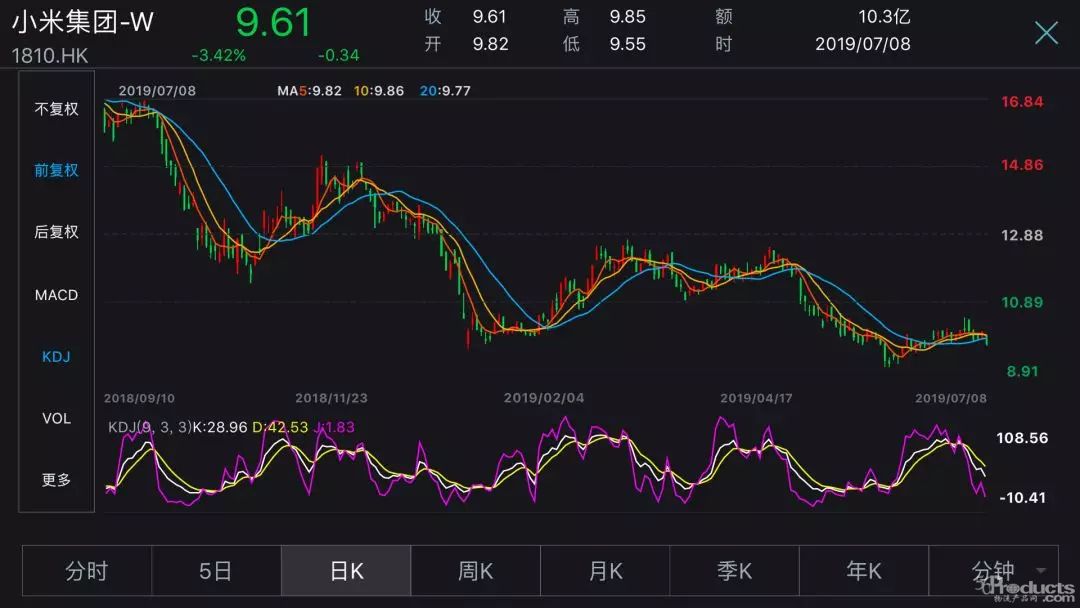1080x608 pixels.
Task: Select 前复权 adjustment option
Action: click(56, 170)
